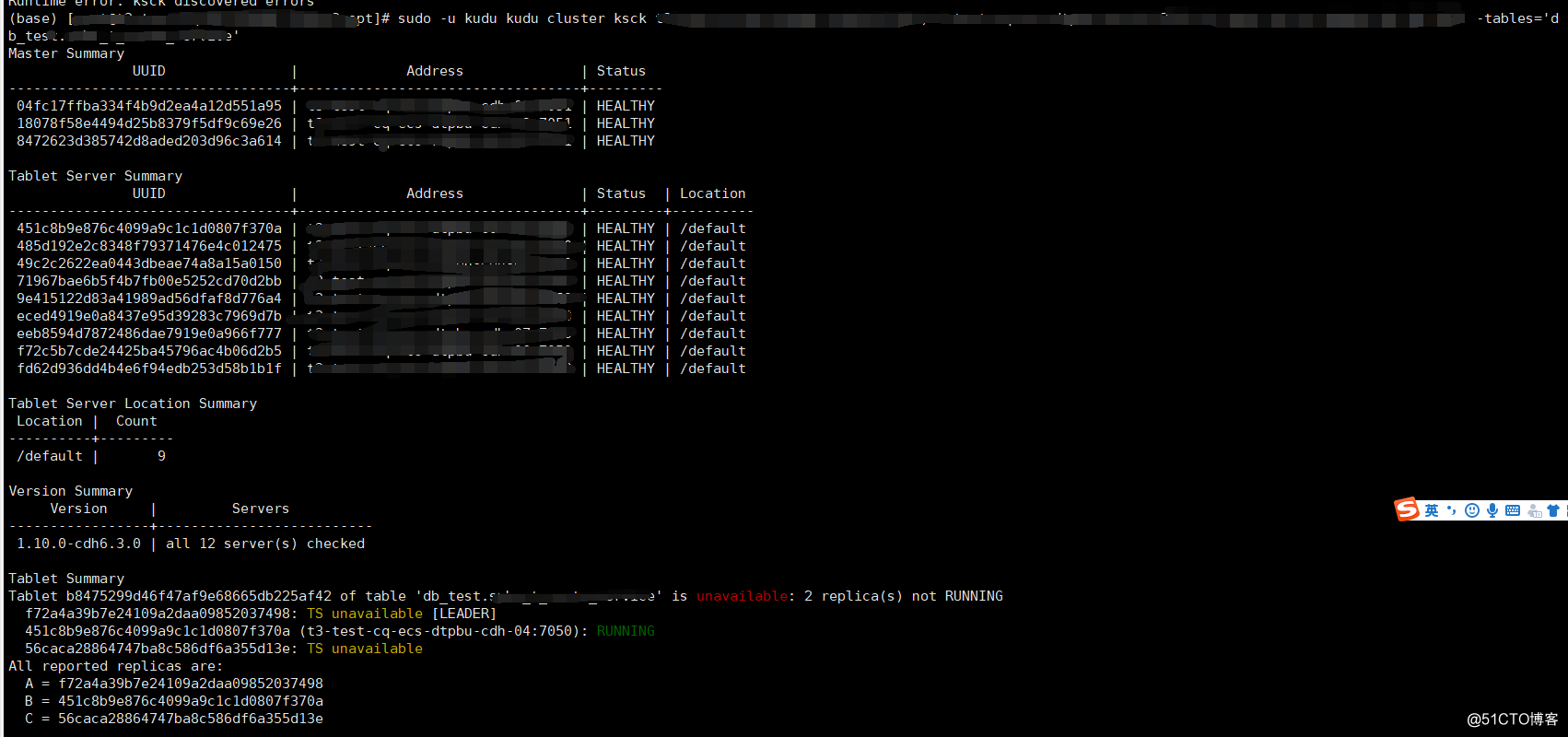Viewport: 1568px width, 737px height.
Task: Click the 'Servers' column header in Version Summary
Action: pos(261,509)
